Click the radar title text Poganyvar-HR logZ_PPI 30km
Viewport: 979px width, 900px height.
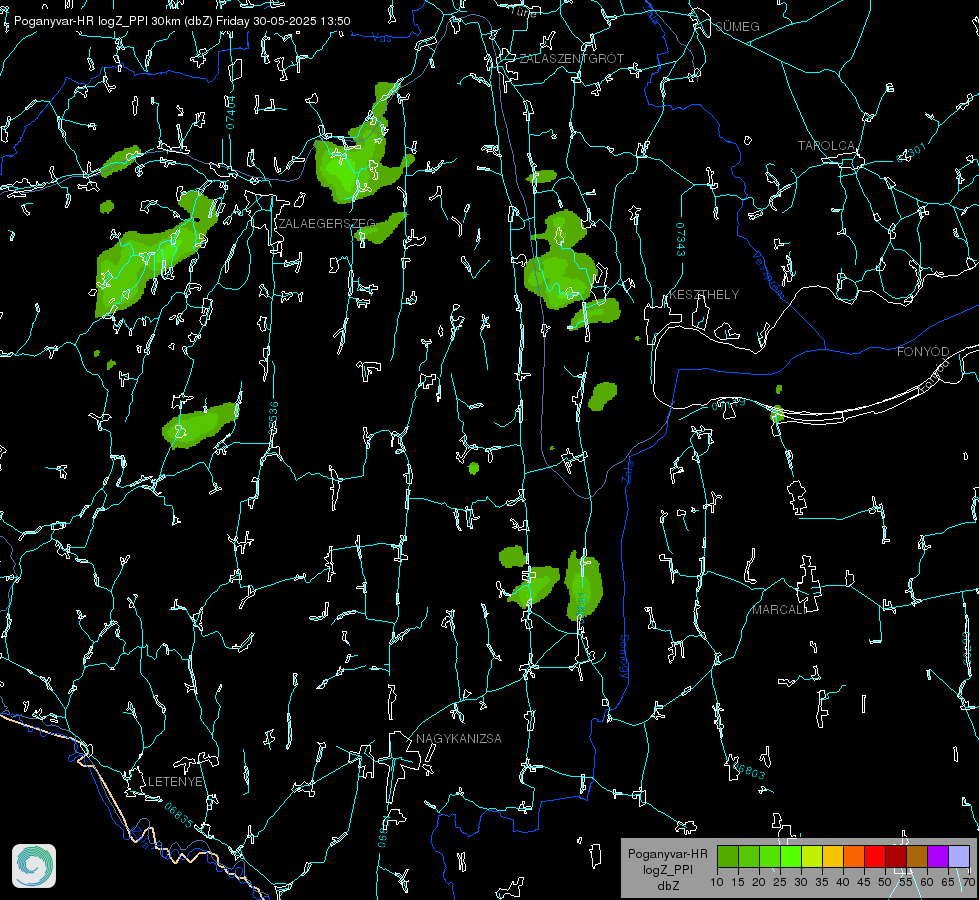pyautogui.click(x=99, y=21)
